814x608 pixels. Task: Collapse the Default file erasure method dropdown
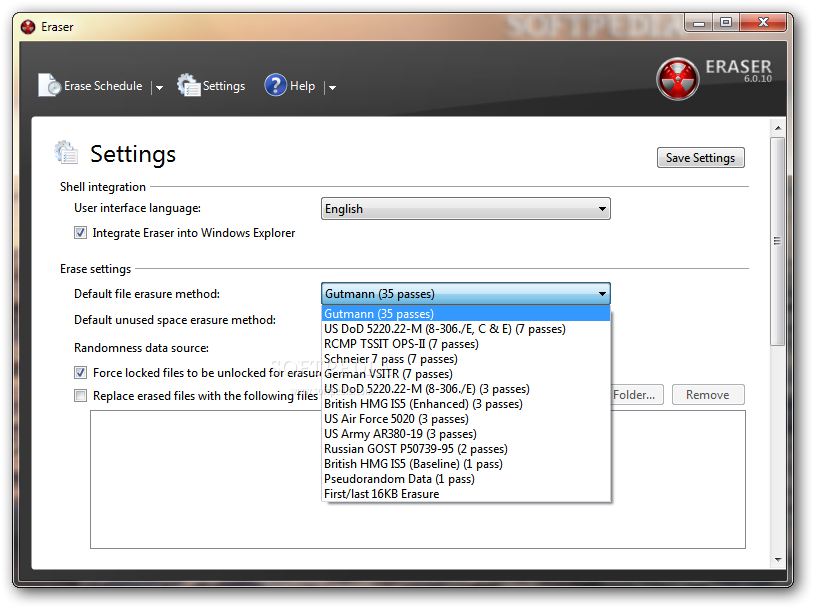pyautogui.click(x=602, y=294)
